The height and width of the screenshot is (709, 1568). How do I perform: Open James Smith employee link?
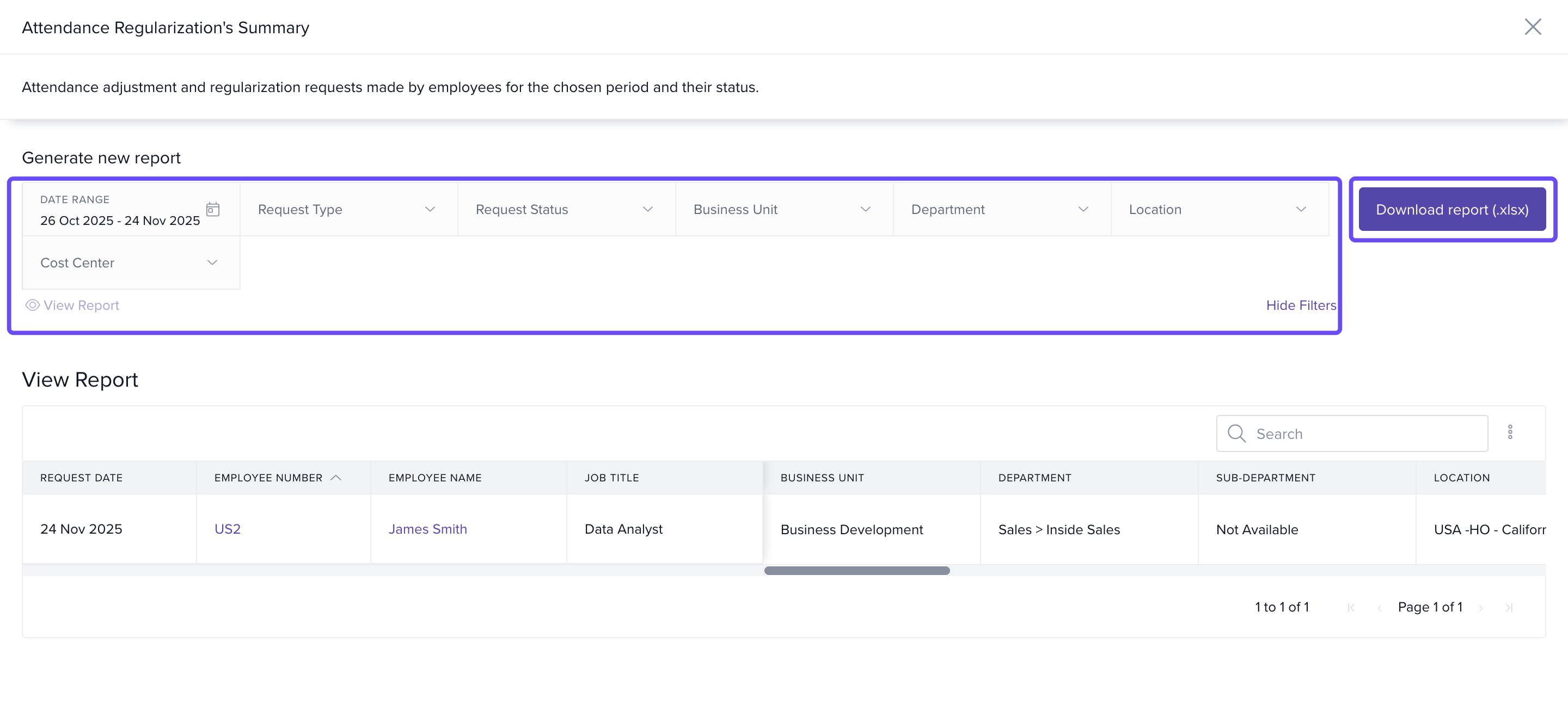(x=427, y=529)
